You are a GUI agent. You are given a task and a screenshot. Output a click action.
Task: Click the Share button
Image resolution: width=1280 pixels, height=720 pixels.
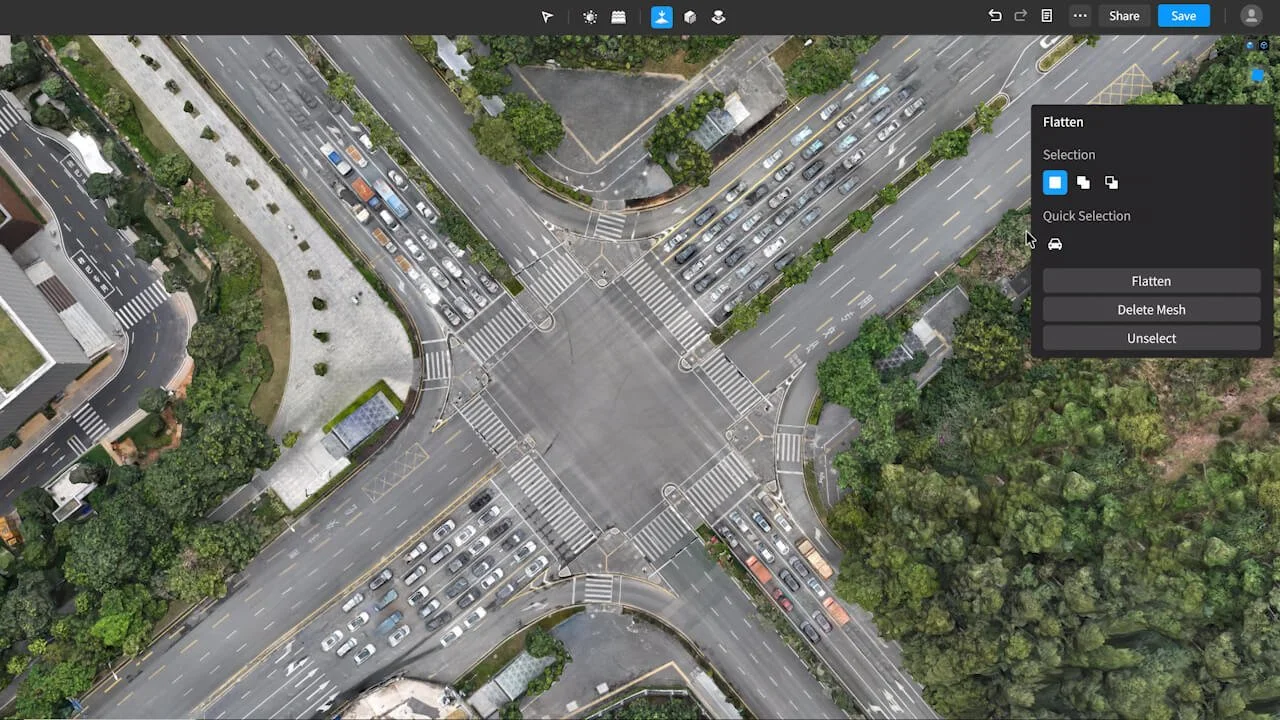tap(1124, 16)
